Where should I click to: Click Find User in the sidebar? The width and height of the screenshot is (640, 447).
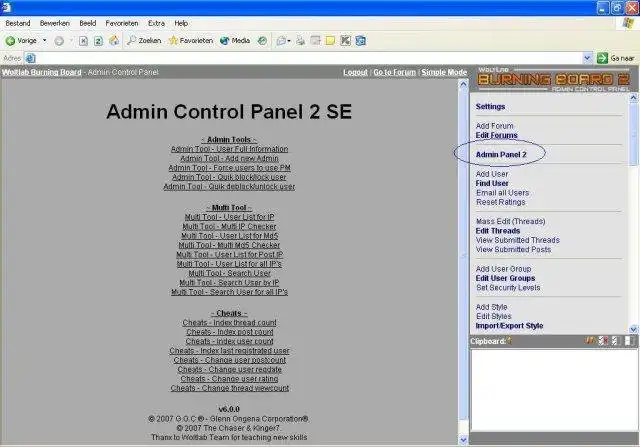click(492, 183)
